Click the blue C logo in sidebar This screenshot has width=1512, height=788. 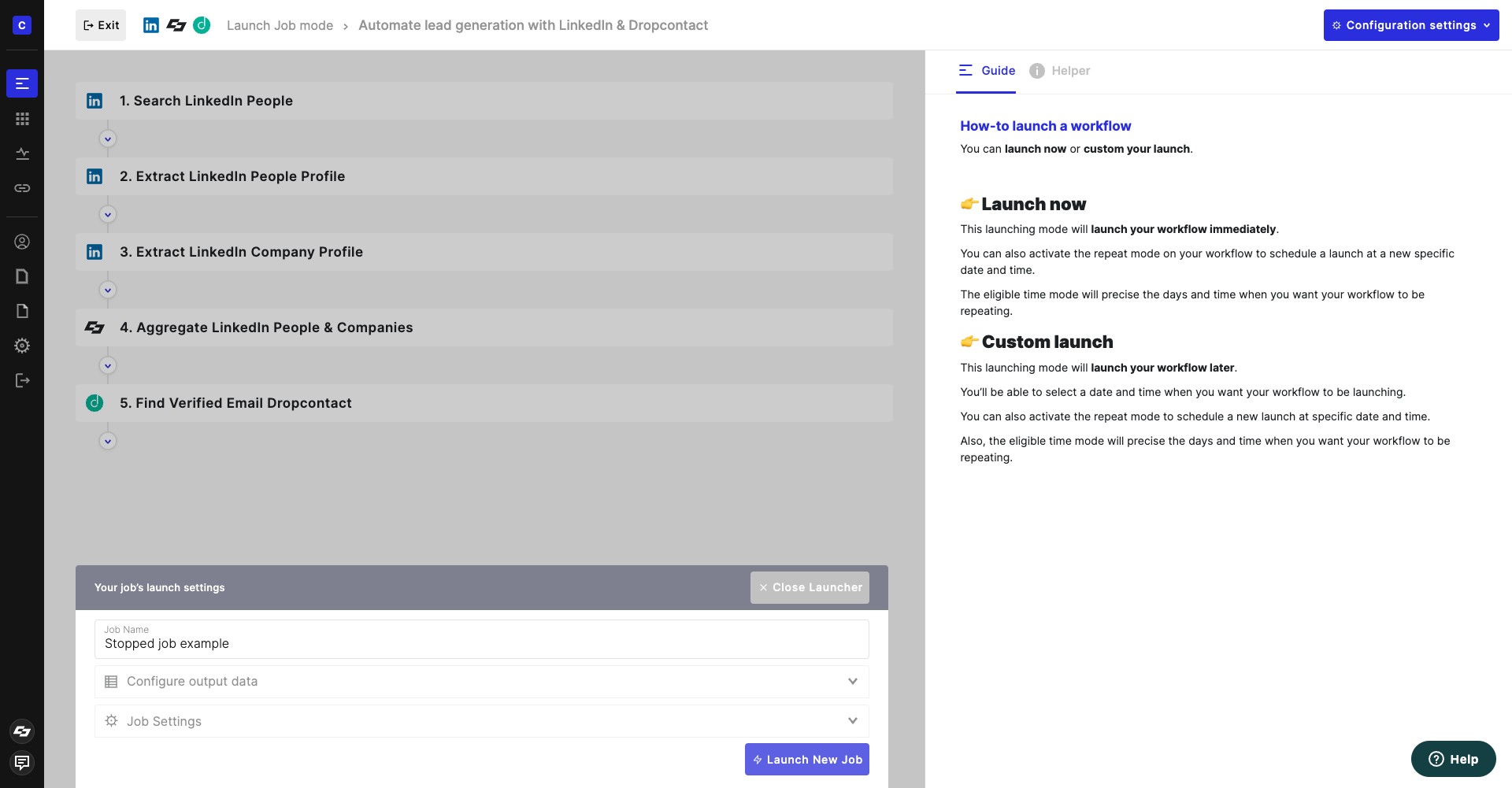point(22,25)
